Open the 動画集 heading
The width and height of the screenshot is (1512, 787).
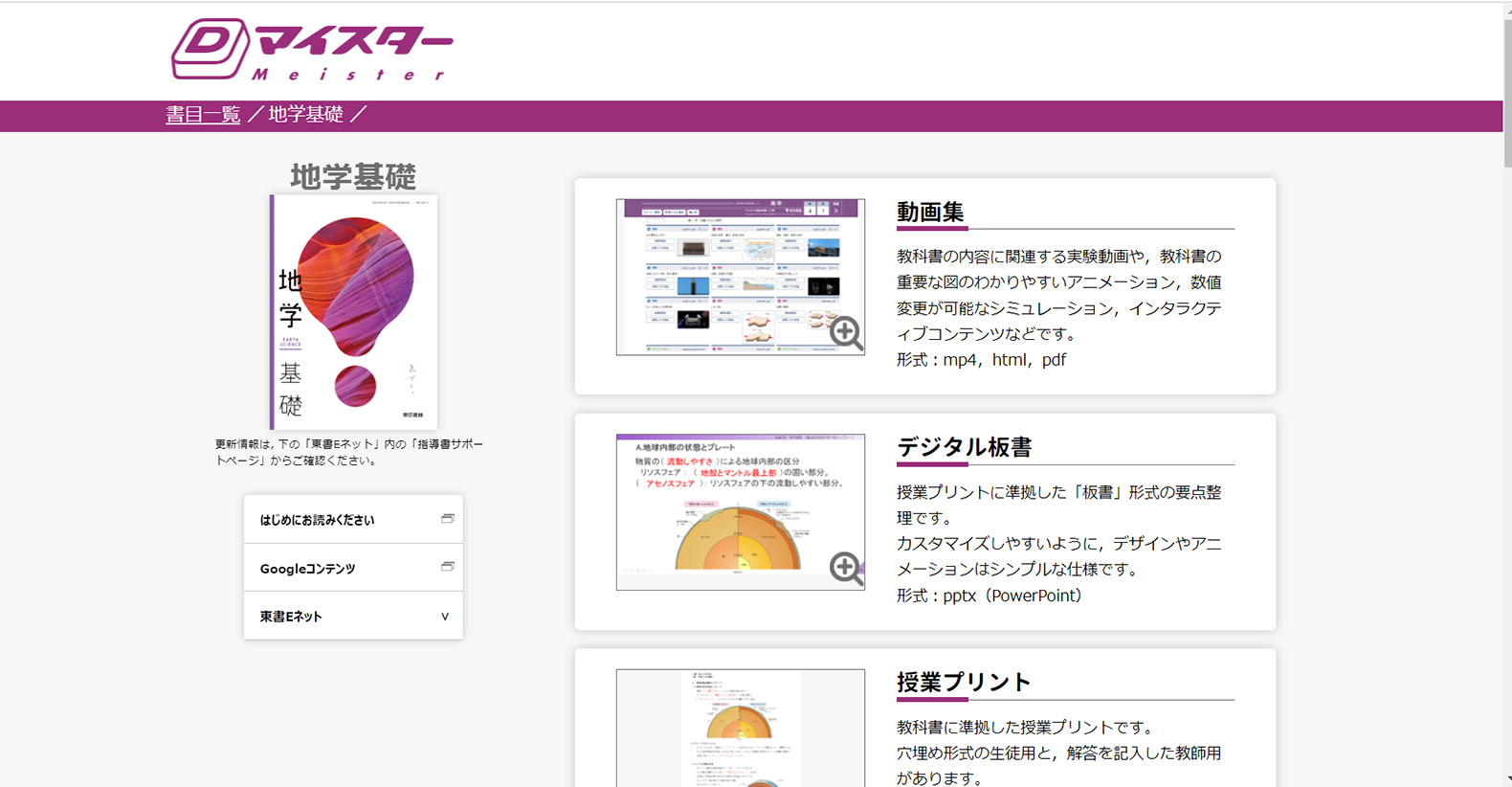click(930, 213)
